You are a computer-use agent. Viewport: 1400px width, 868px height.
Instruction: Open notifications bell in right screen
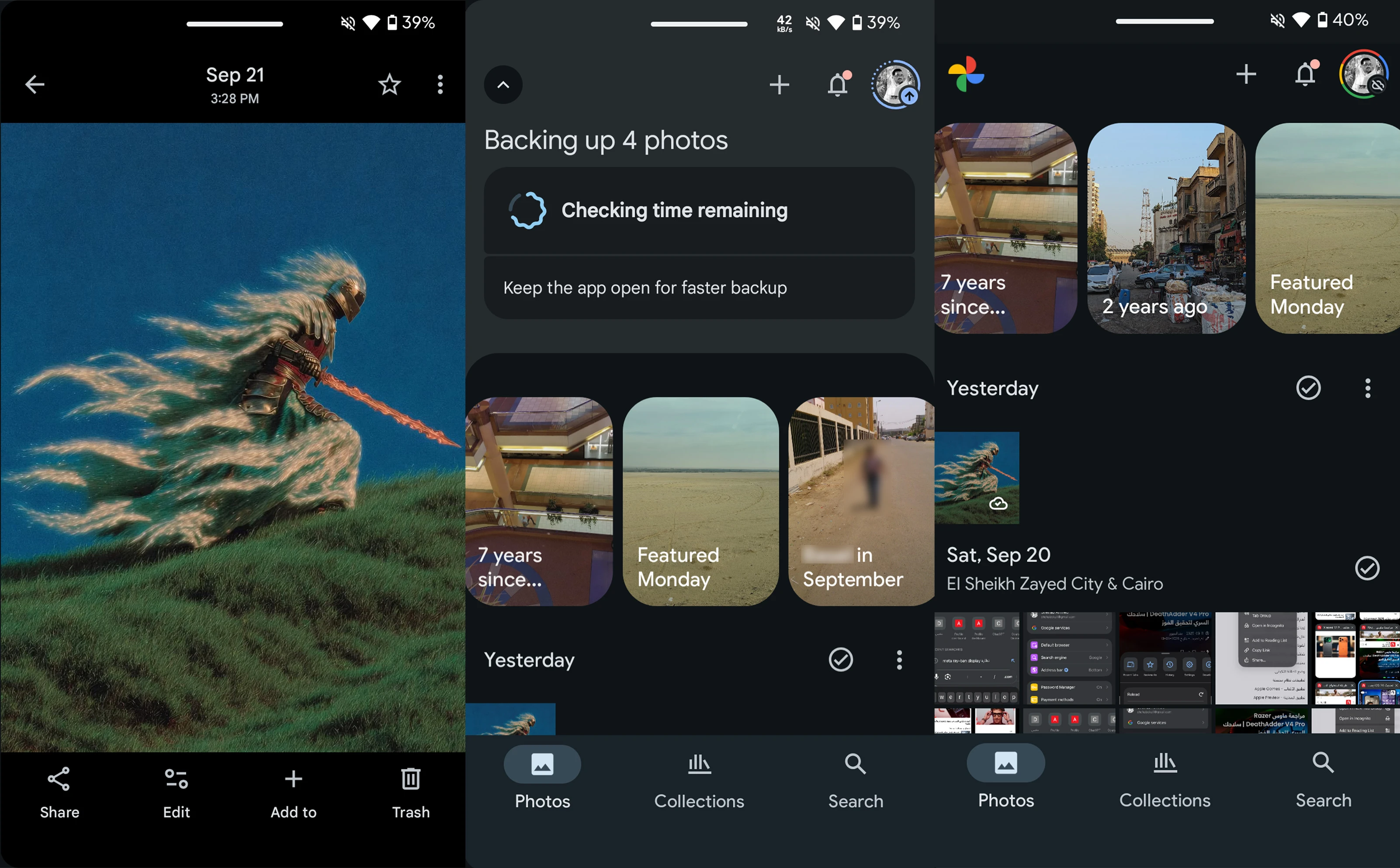(x=1306, y=73)
